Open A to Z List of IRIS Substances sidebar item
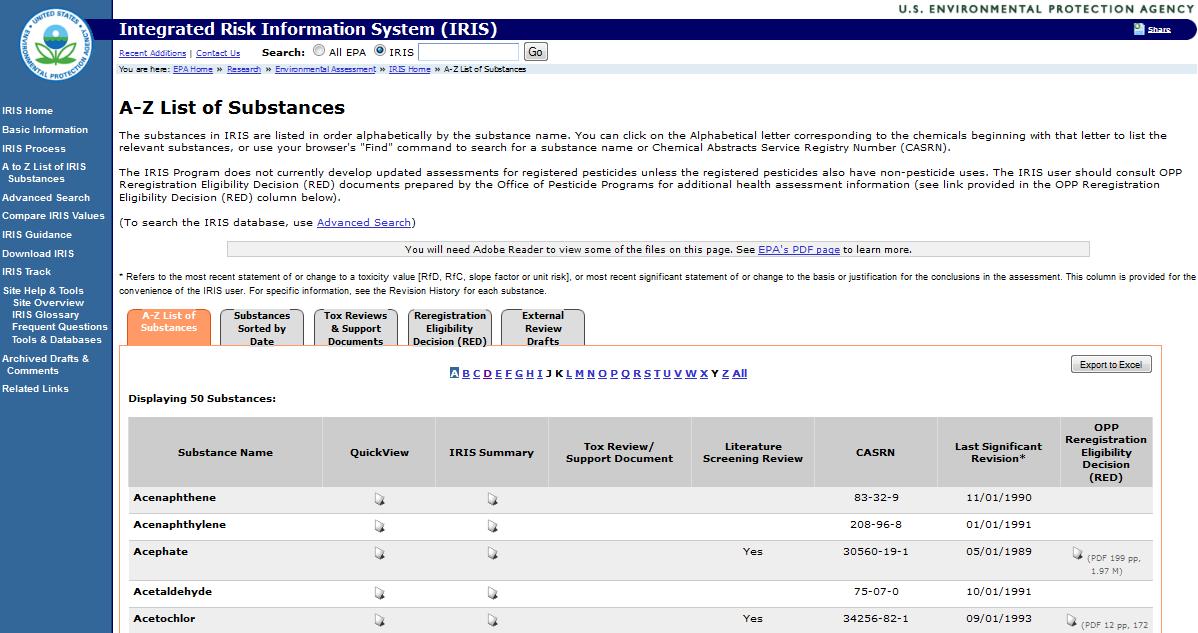1198x633 pixels. [44, 173]
